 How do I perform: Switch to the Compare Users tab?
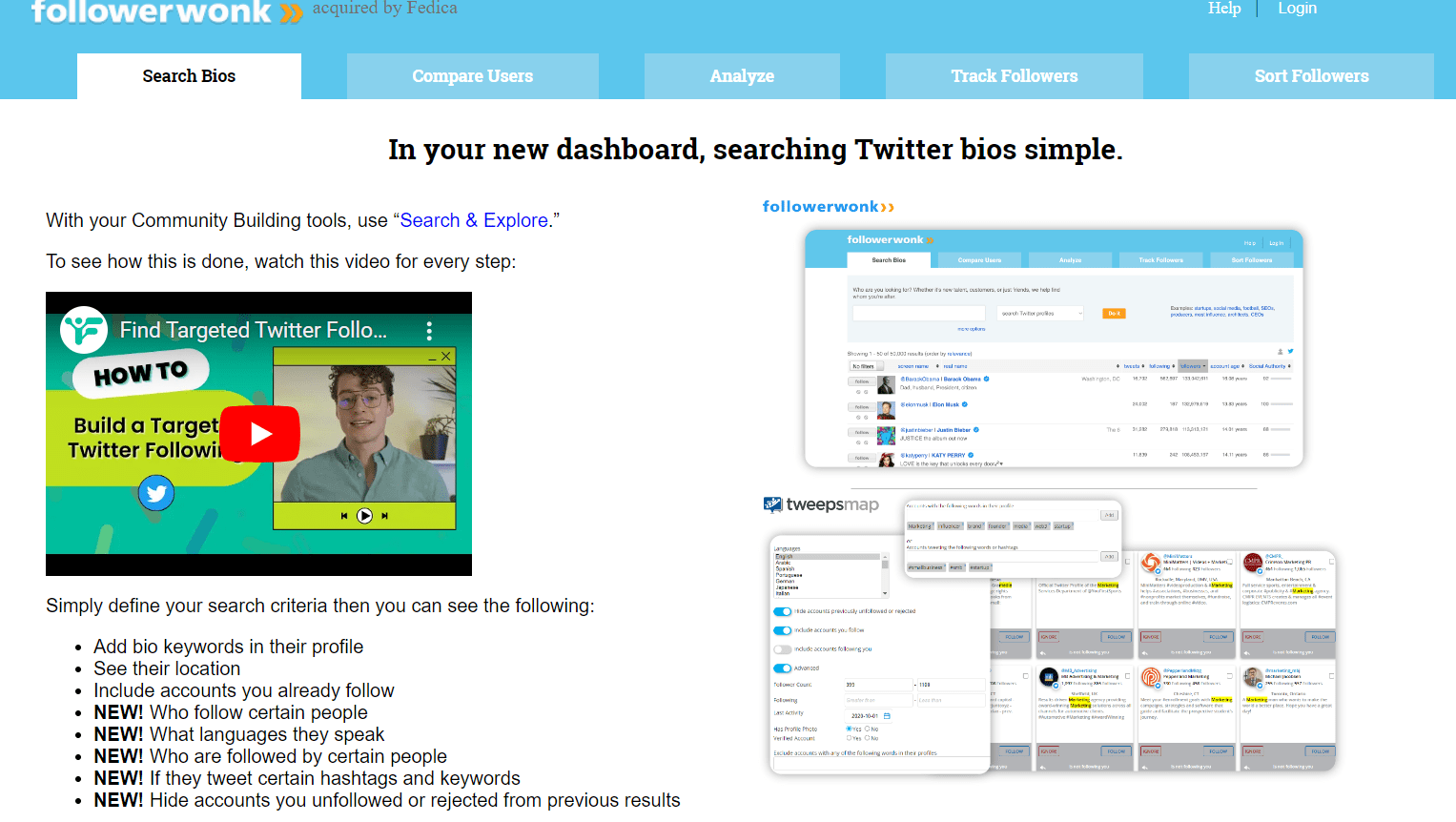click(x=473, y=76)
